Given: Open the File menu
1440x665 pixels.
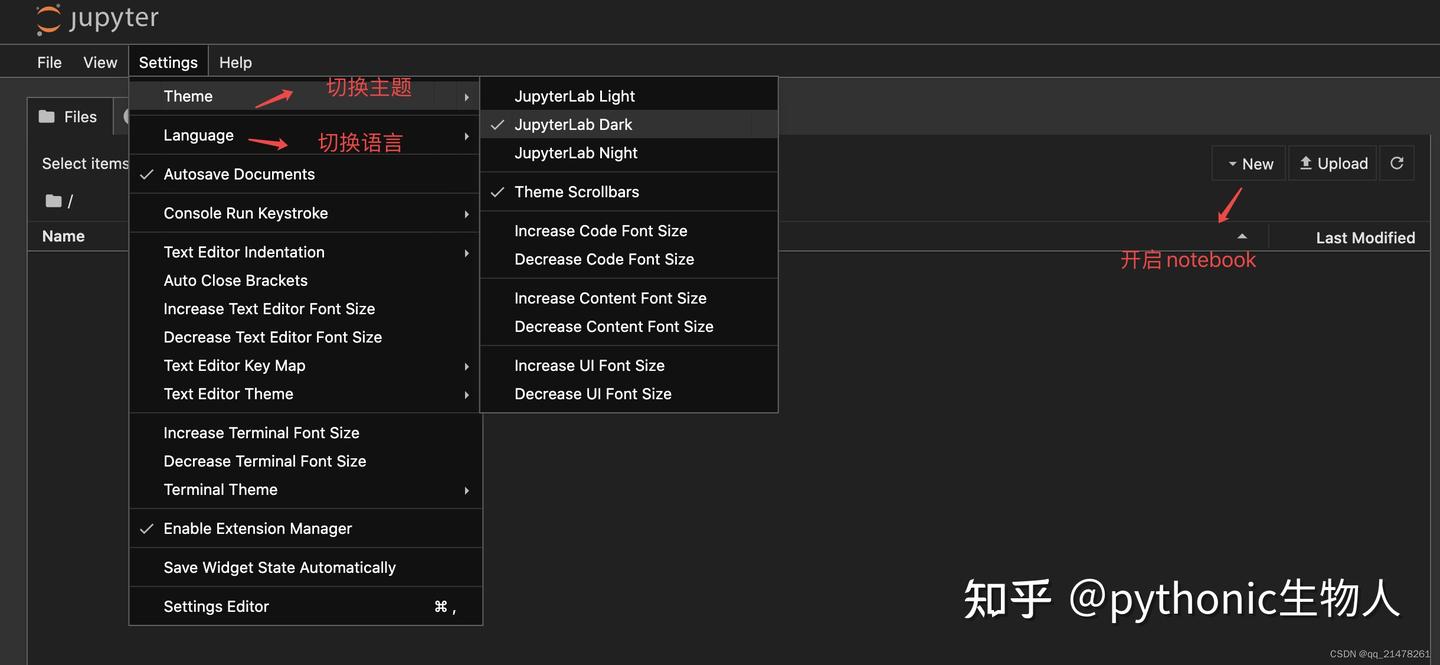Looking at the screenshot, I should click(x=48, y=61).
